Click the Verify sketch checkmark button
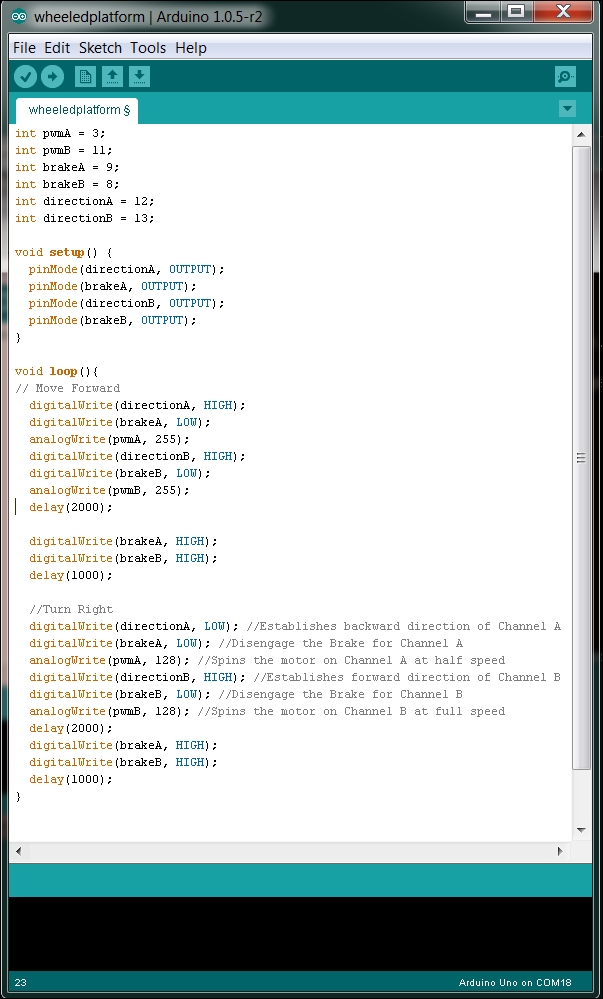 [x=26, y=77]
